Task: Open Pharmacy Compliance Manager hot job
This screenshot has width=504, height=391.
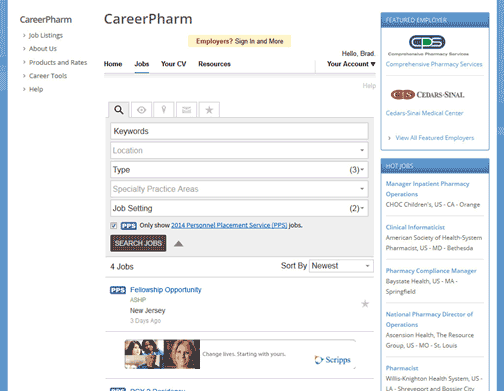Action: pyautogui.click(x=431, y=271)
